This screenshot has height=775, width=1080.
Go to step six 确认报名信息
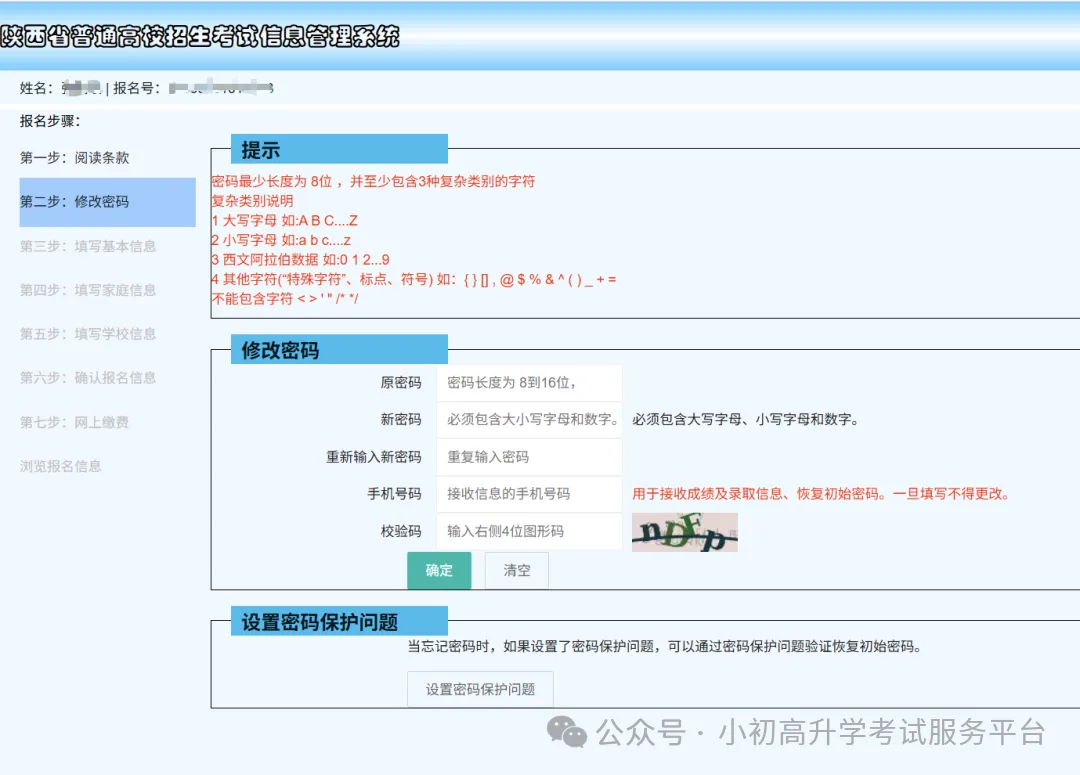(87, 378)
